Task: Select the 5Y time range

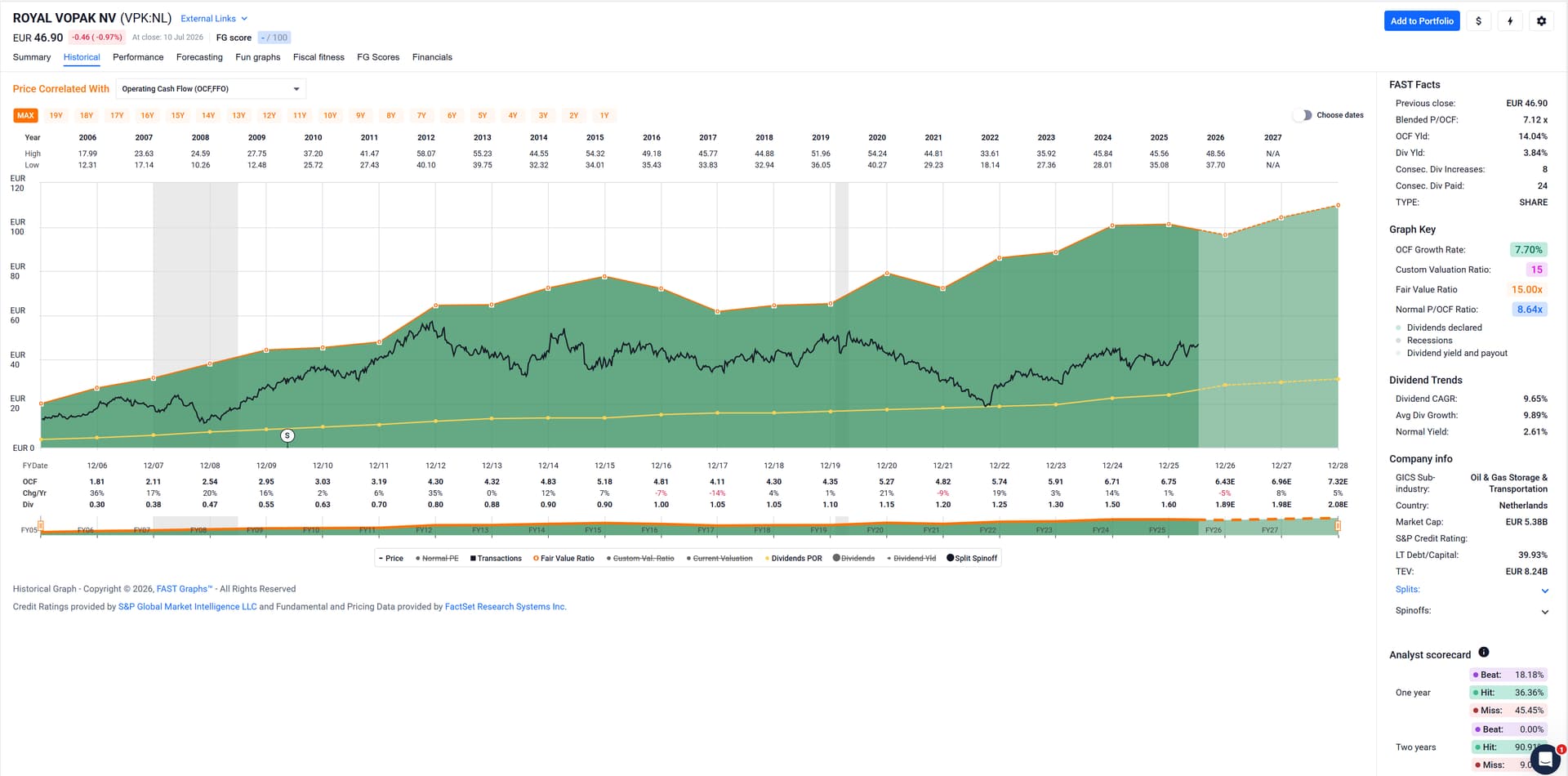Action: pos(483,116)
